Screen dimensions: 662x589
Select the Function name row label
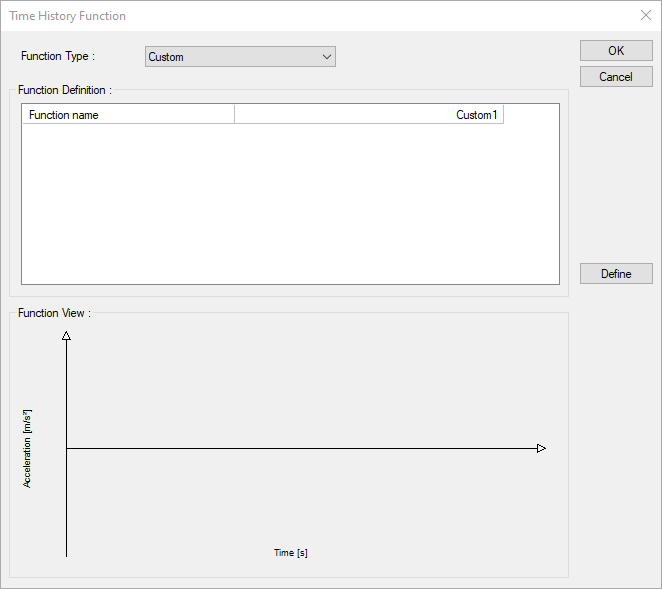click(128, 115)
